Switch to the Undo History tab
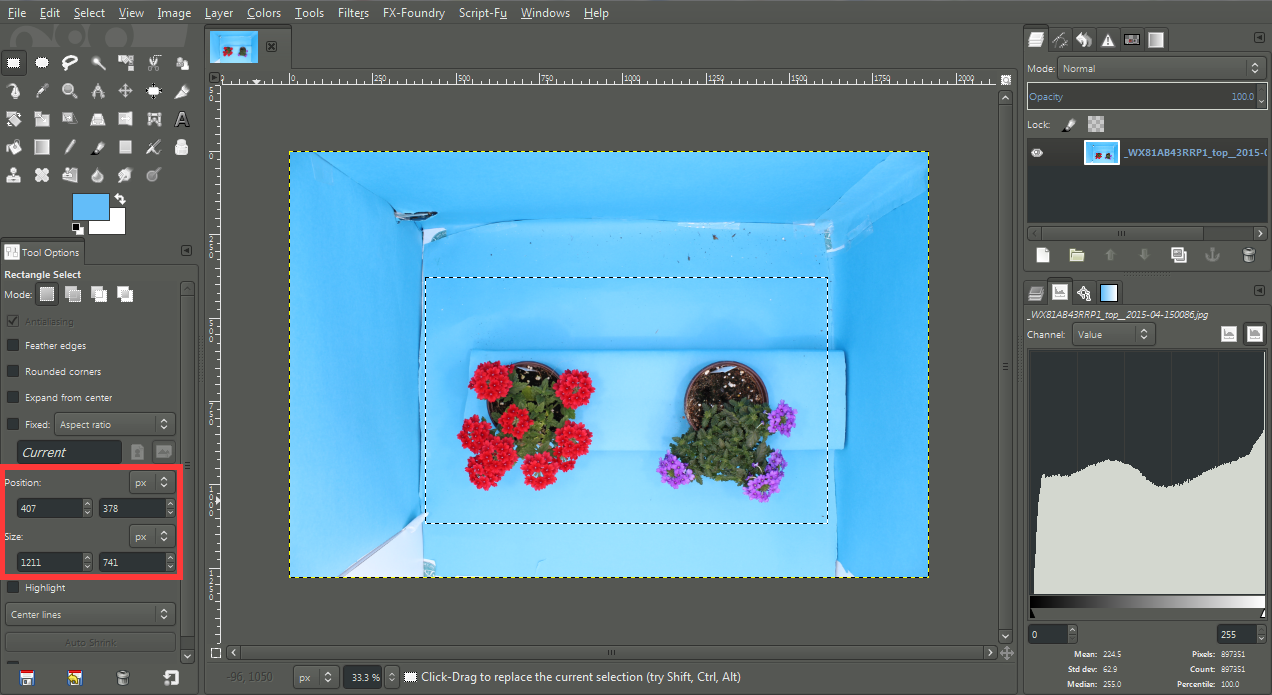This screenshot has height=695, width=1272. (x=1084, y=40)
